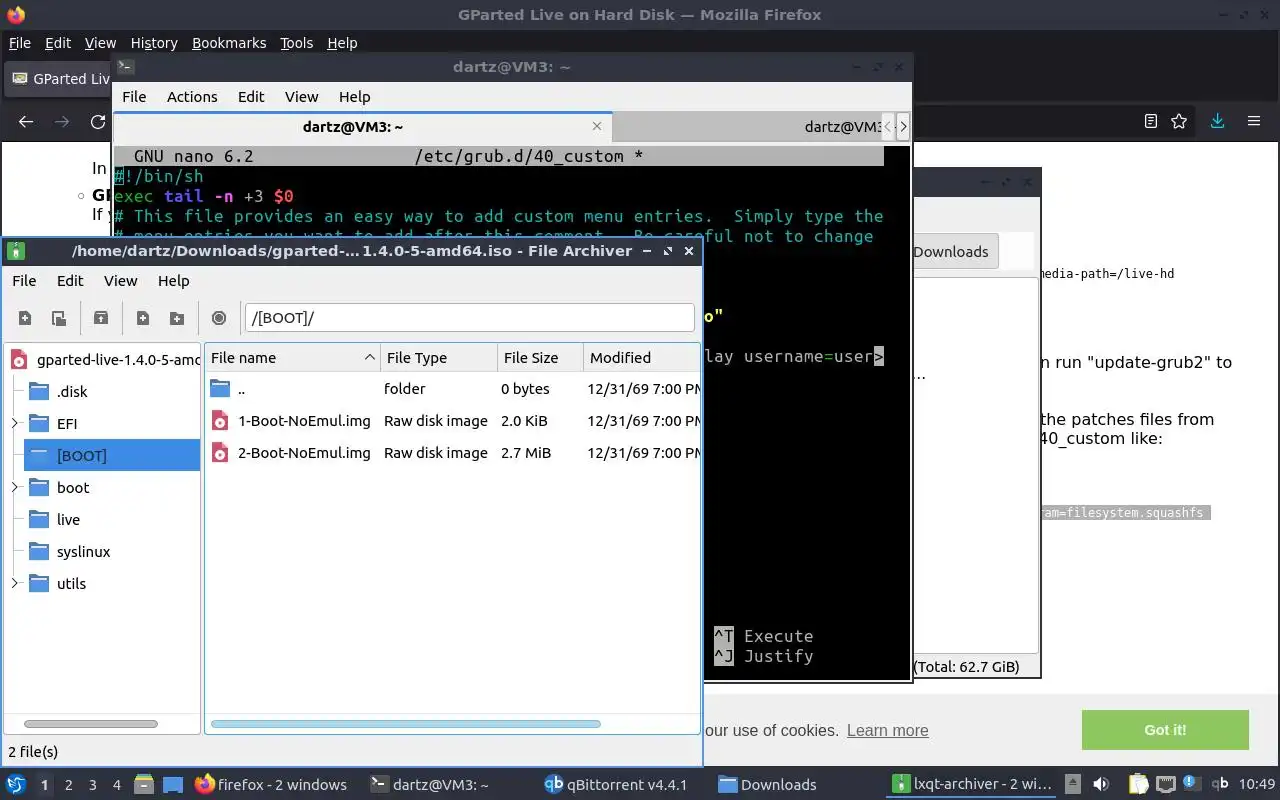The height and width of the screenshot is (800, 1280).
Task: Click the Open archive toolbar icon
Action: (x=59, y=318)
